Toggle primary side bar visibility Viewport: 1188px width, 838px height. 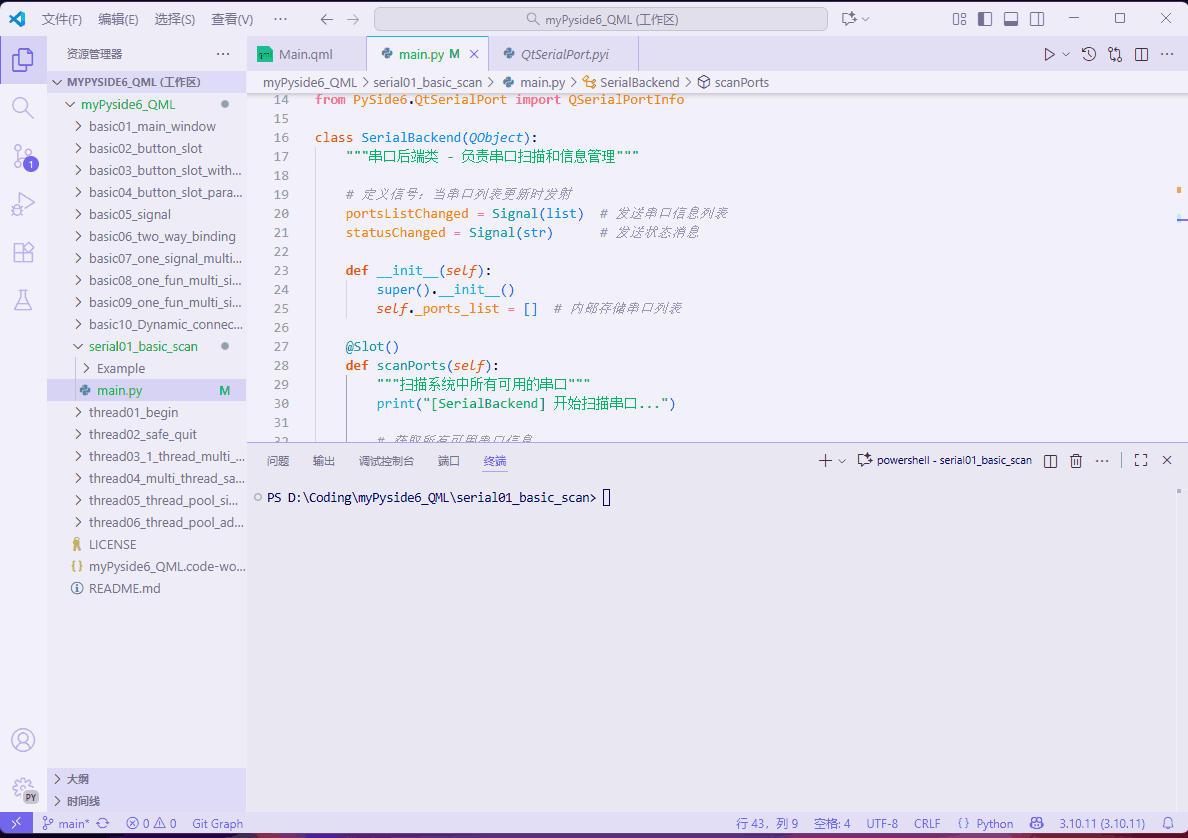click(x=985, y=20)
